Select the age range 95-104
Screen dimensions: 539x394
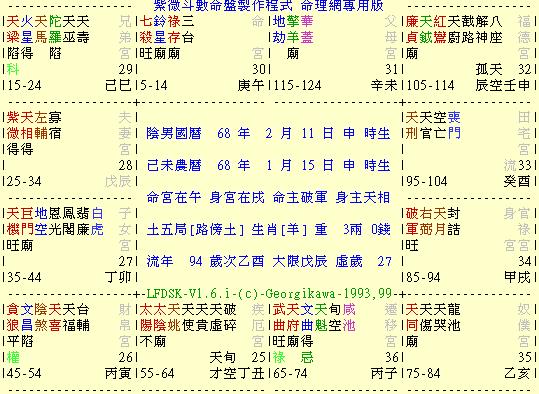[427, 181]
